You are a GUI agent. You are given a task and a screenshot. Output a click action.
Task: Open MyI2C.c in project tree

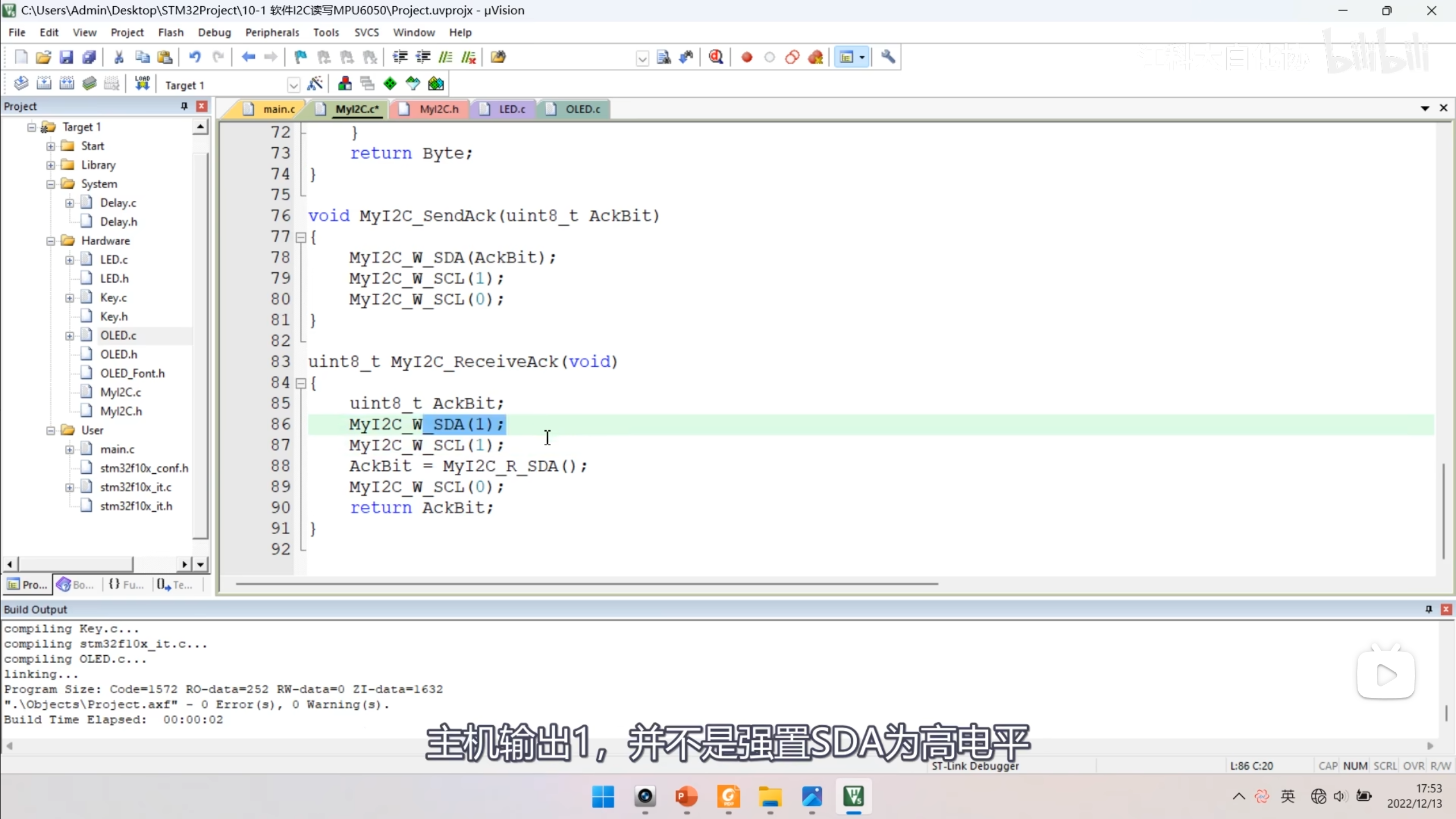[120, 392]
